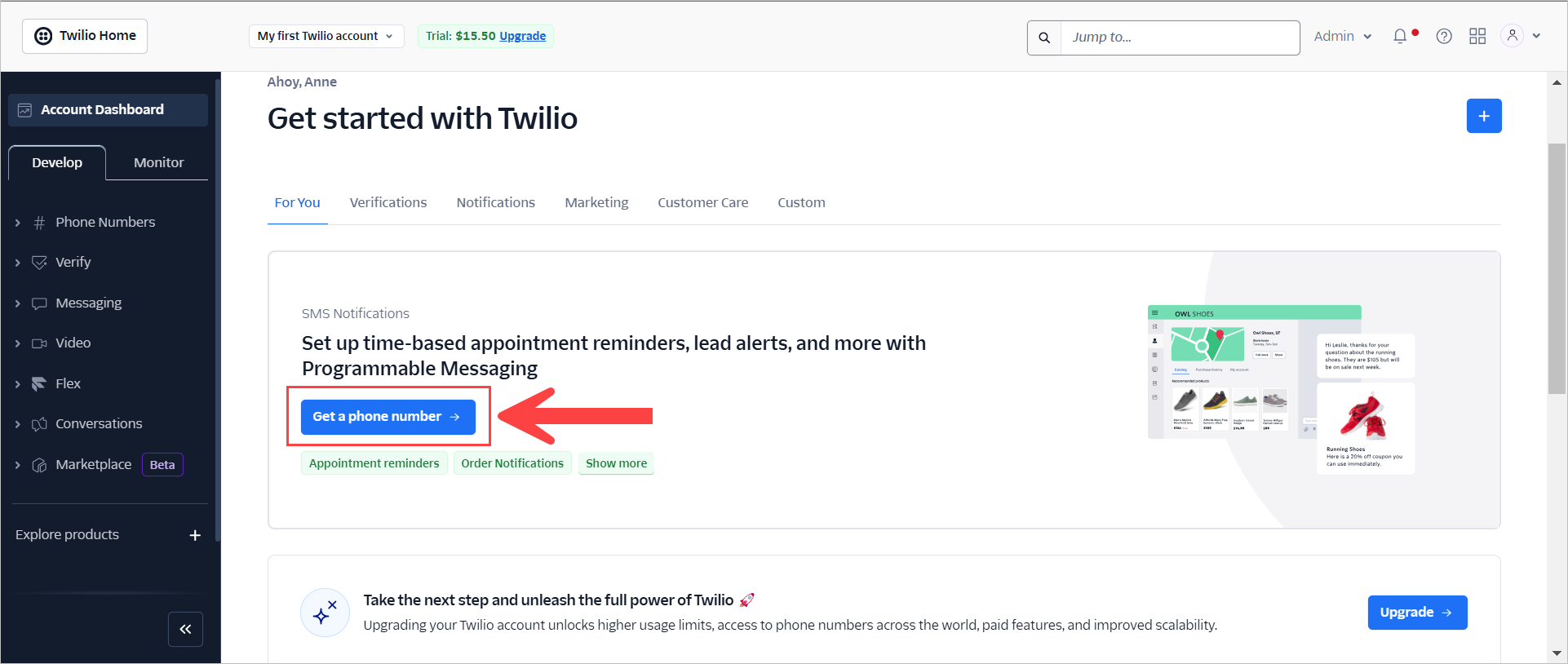Open the user profile avatar menu
The width and height of the screenshot is (1568, 664).
pyautogui.click(x=1521, y=36)
